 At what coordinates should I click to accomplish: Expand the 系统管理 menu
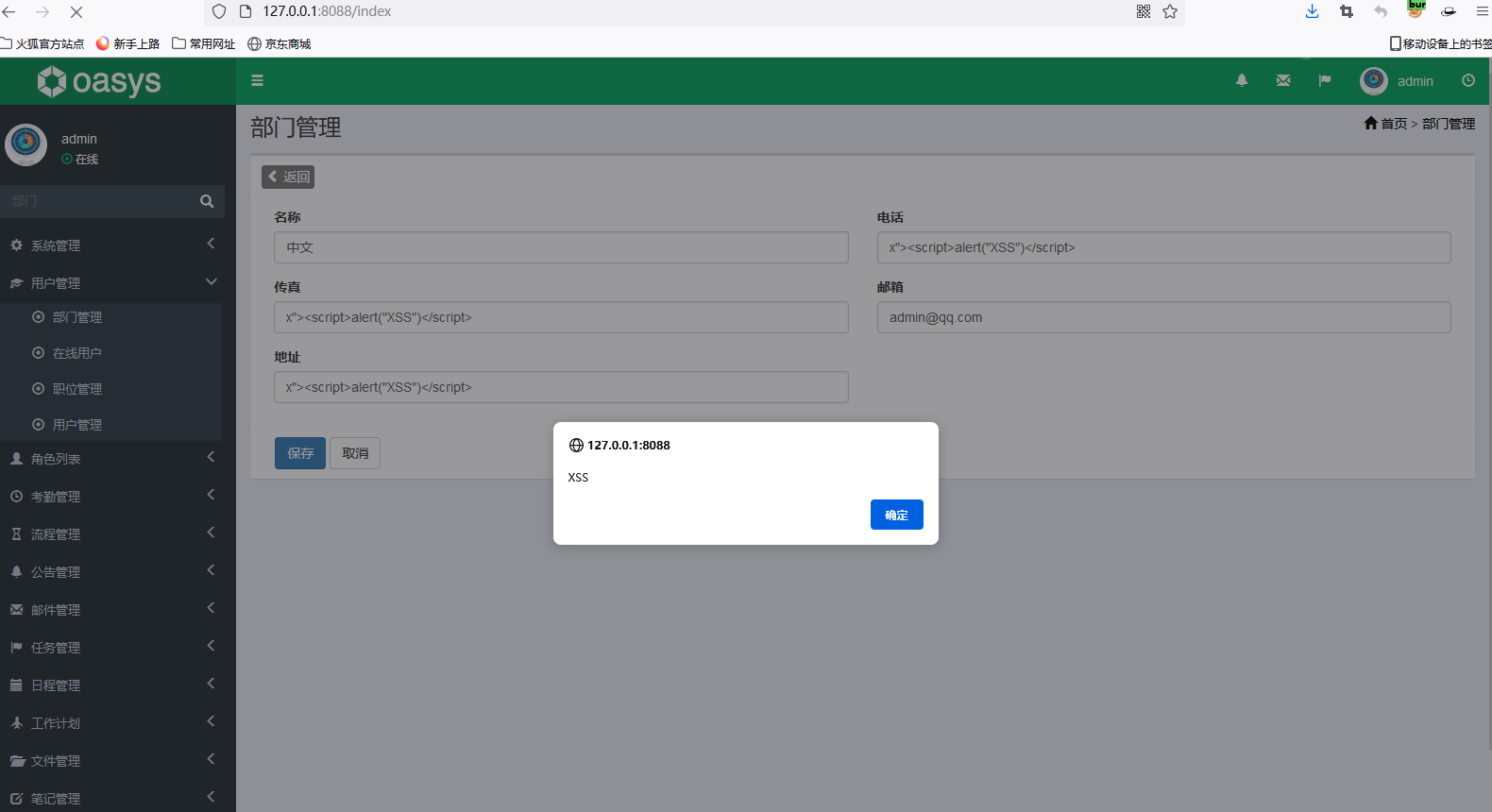pos(111,245)
